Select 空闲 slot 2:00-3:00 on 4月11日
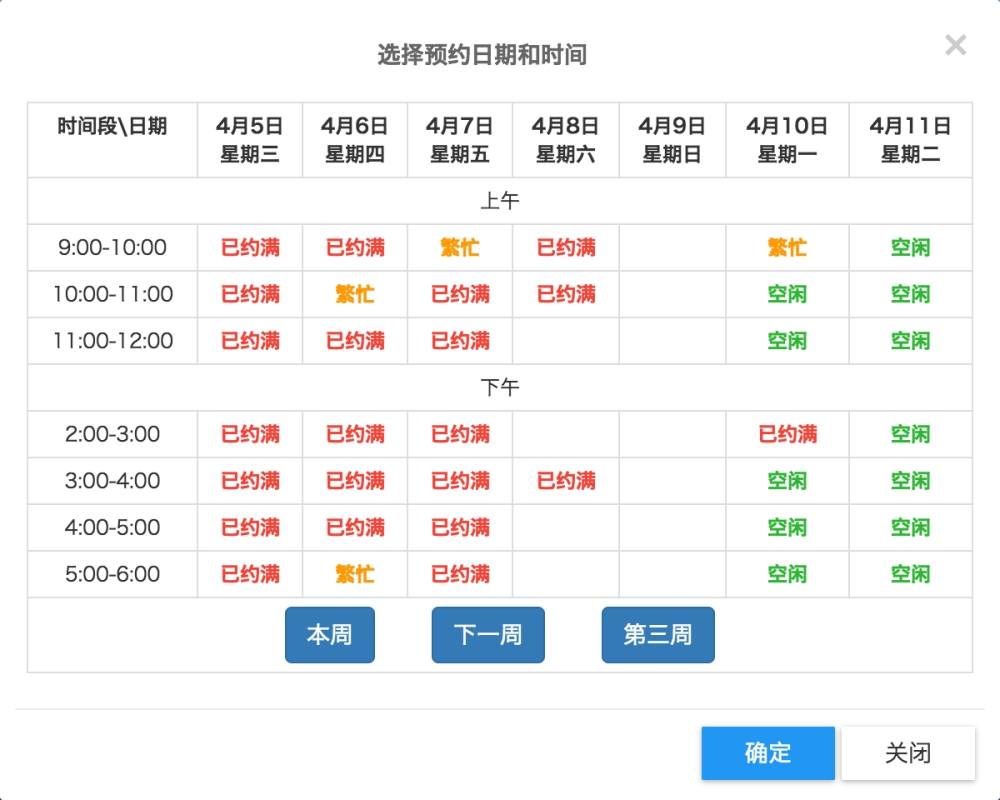Image resolution: width=1000 pixels, height=800 pixels. (x=910, y=434)
